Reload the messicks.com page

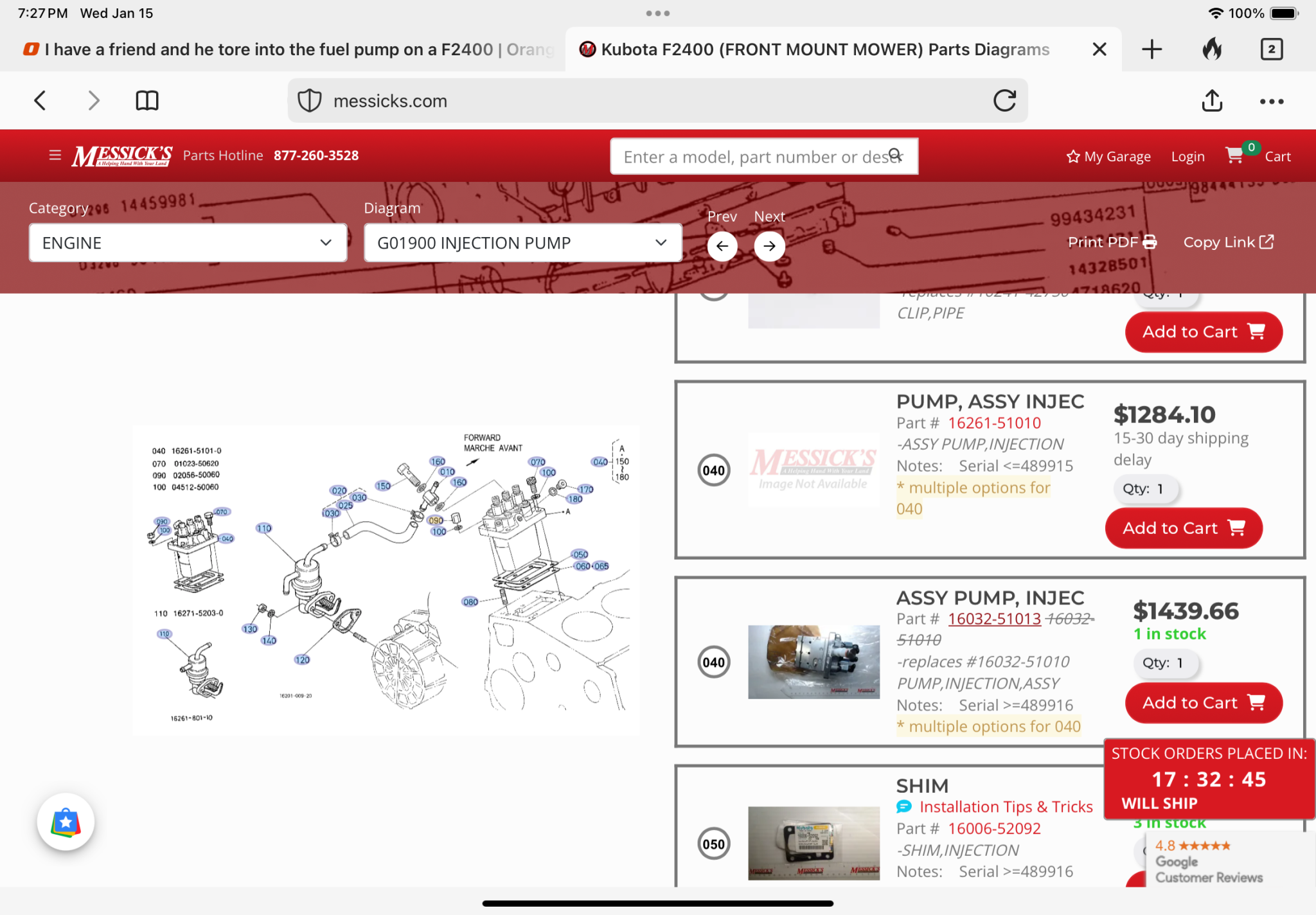pos(1005,100)
